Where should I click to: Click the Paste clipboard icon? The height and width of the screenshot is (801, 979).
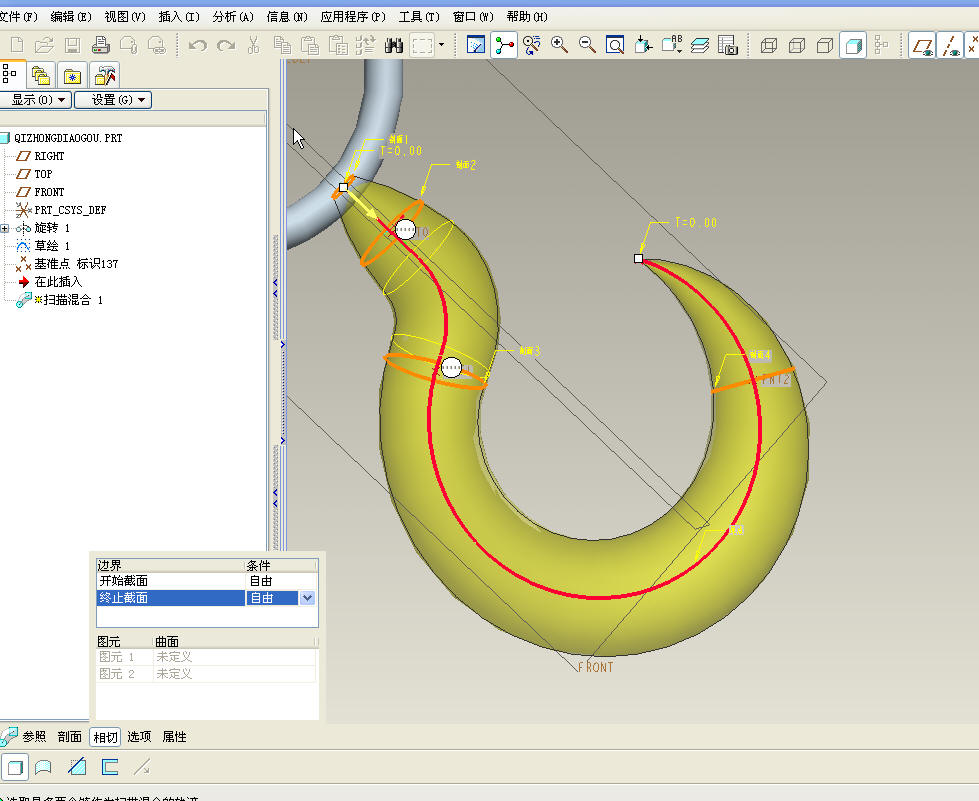310,45
